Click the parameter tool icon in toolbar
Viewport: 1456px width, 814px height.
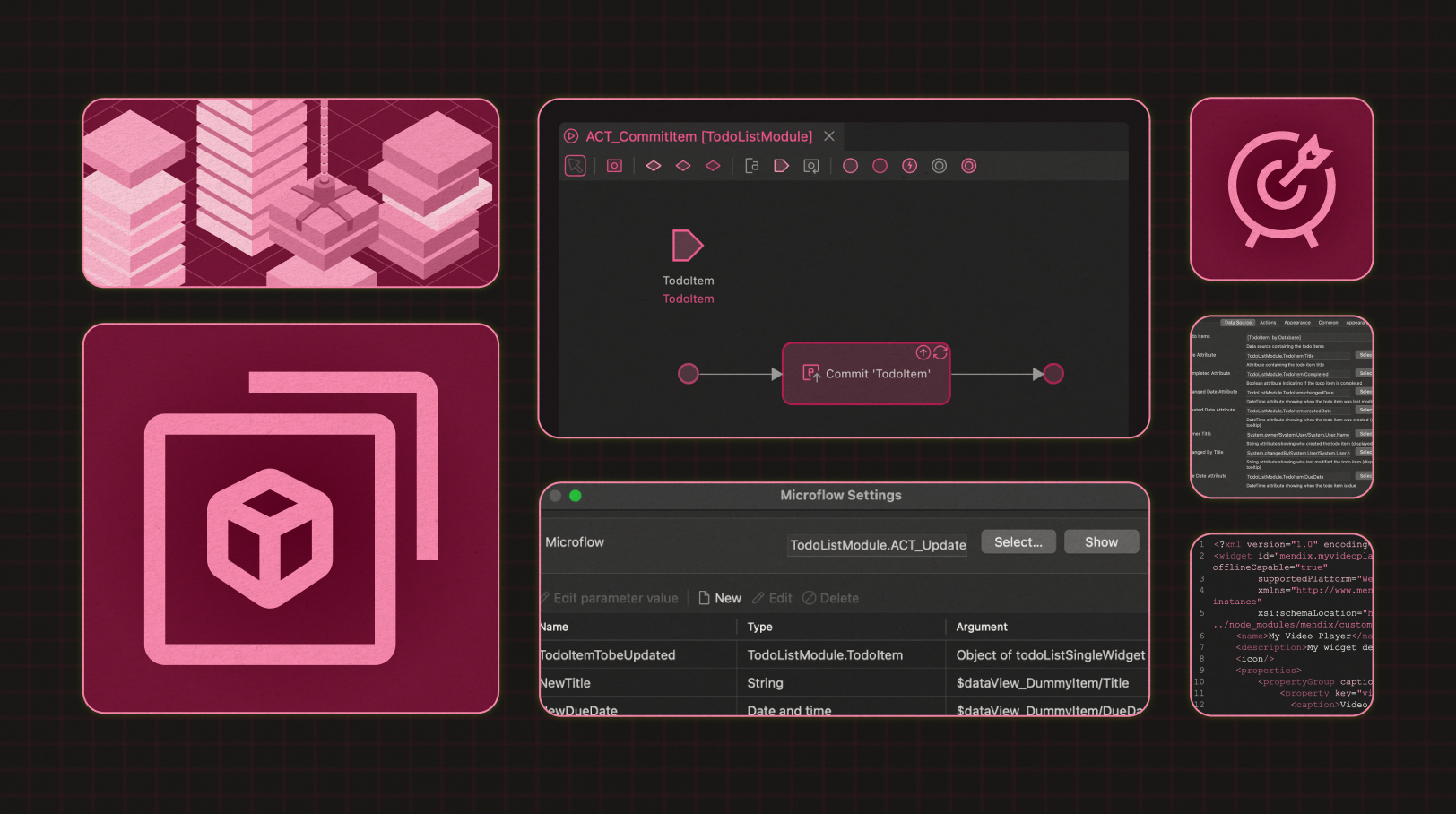(x=781, y=166)
